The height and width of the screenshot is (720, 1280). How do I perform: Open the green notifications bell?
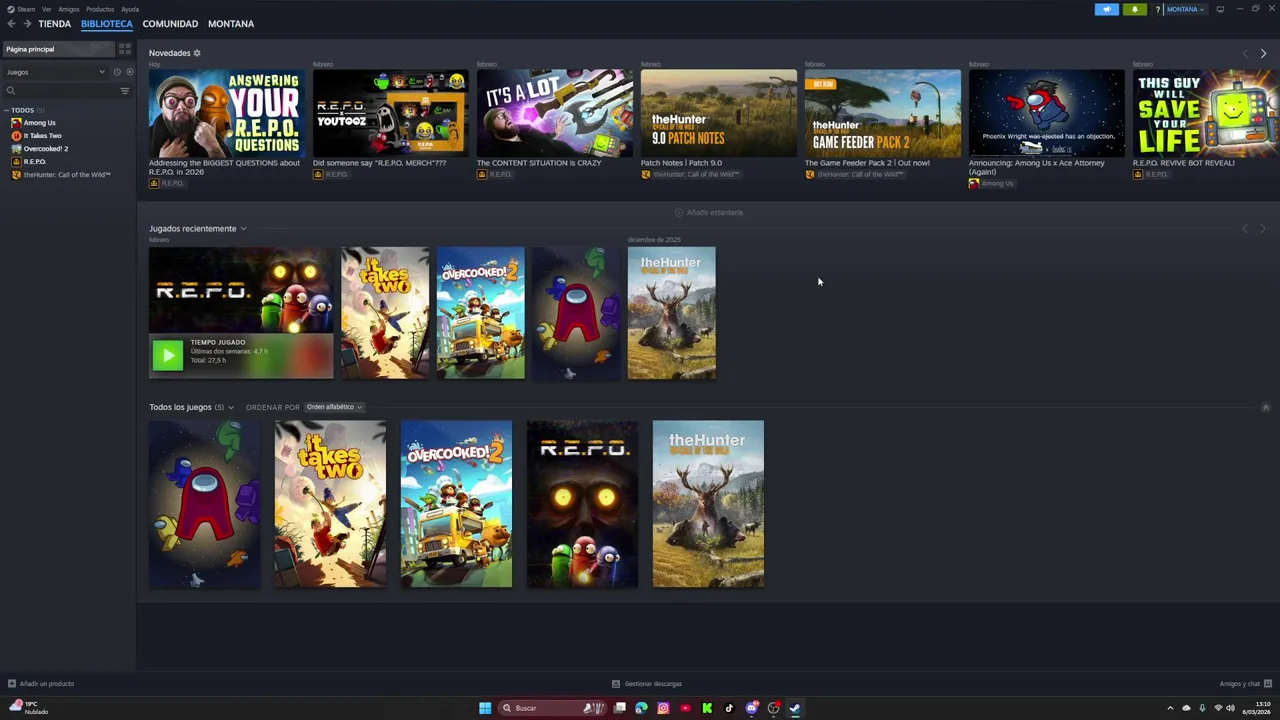click(1134, 9)
